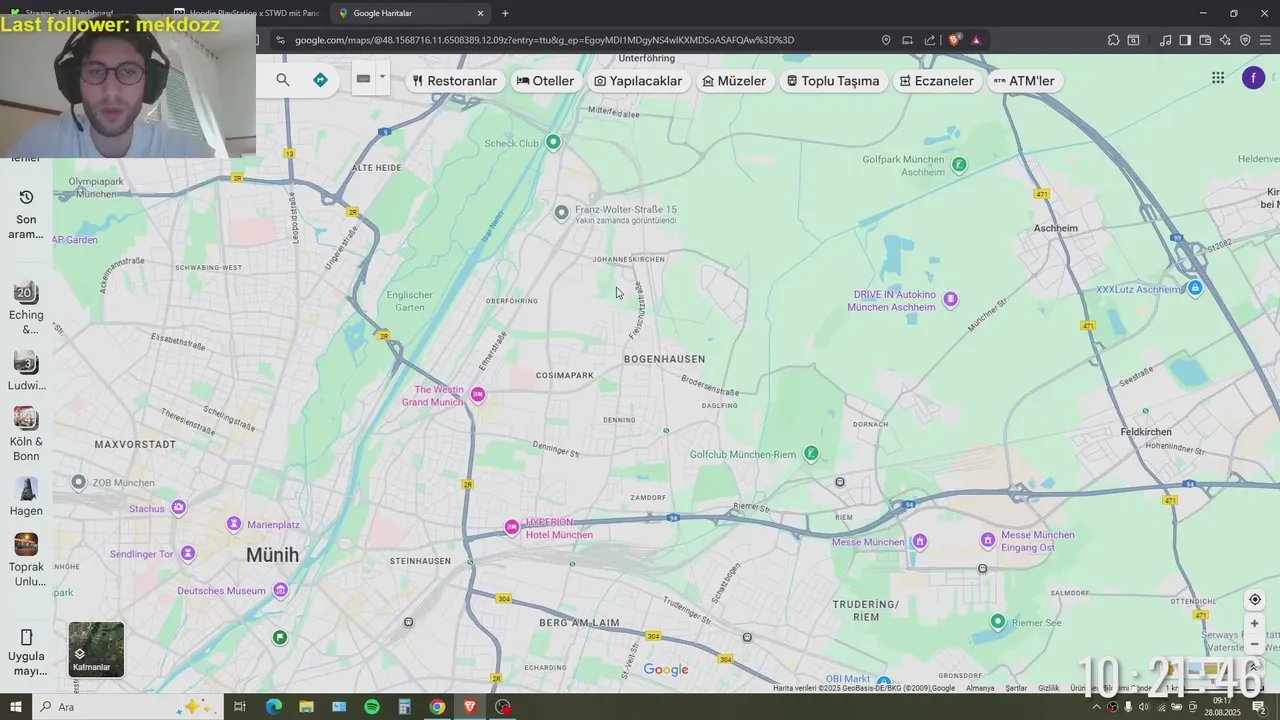The image size is (1280, 720).
Task: Open the Windows notification center
Action: point(1259,707)
